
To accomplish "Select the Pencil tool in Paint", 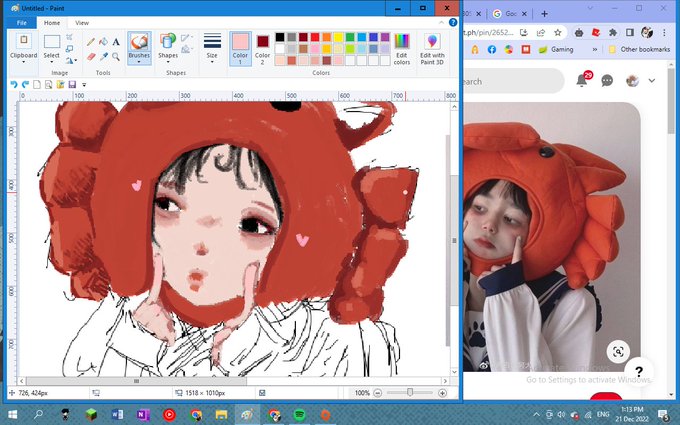I will [91, 42].
